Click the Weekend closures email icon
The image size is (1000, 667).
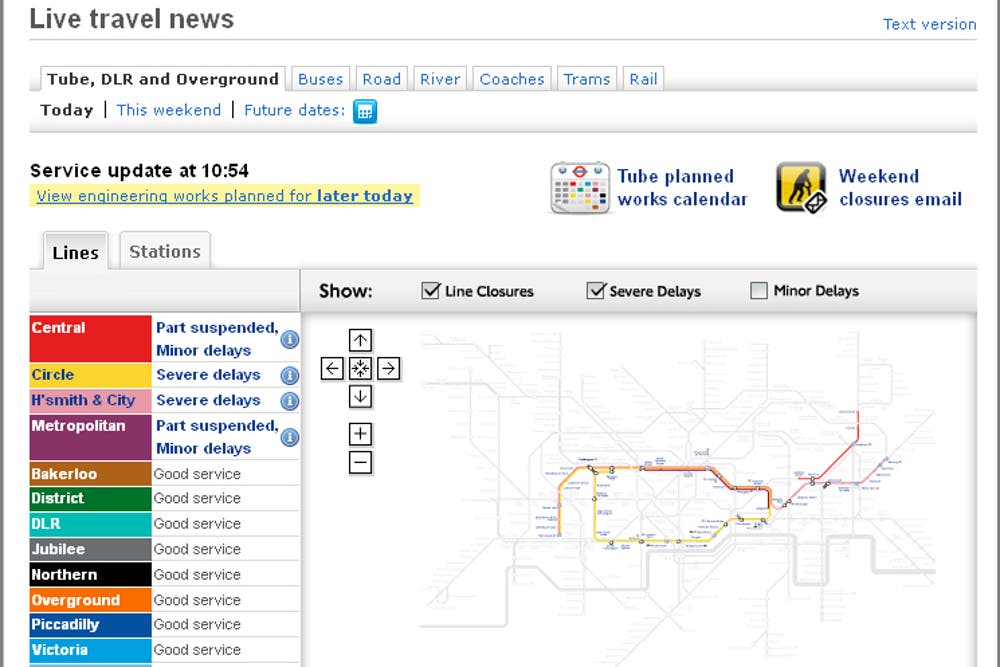(x=801, y=187)
